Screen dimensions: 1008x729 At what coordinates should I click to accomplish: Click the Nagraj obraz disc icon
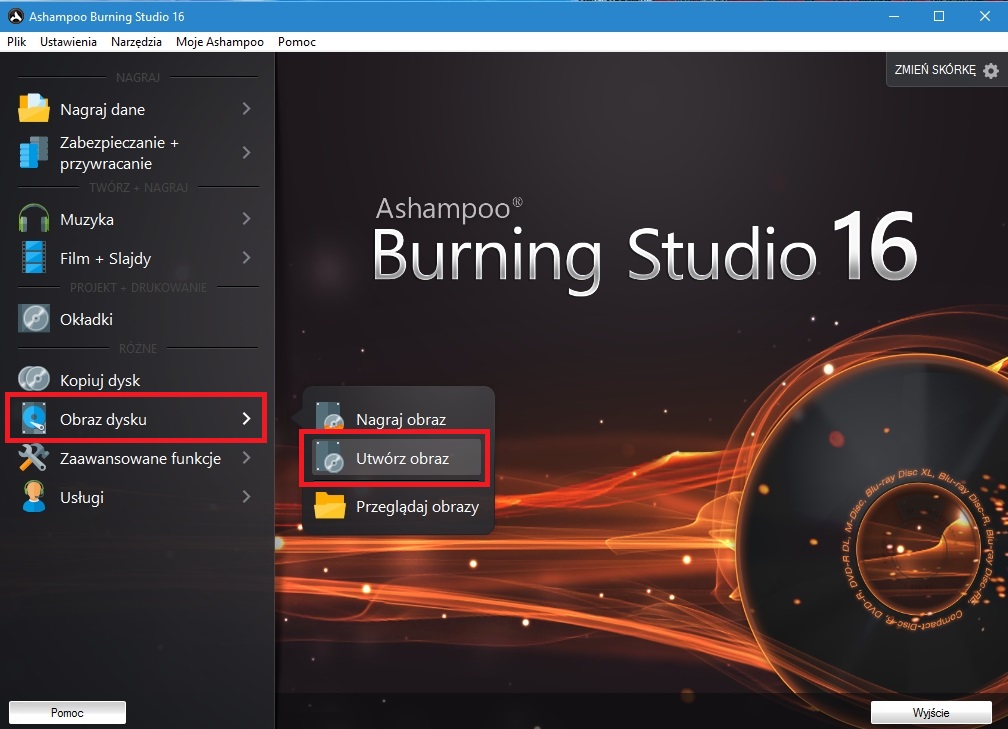[x=330, y=418]
